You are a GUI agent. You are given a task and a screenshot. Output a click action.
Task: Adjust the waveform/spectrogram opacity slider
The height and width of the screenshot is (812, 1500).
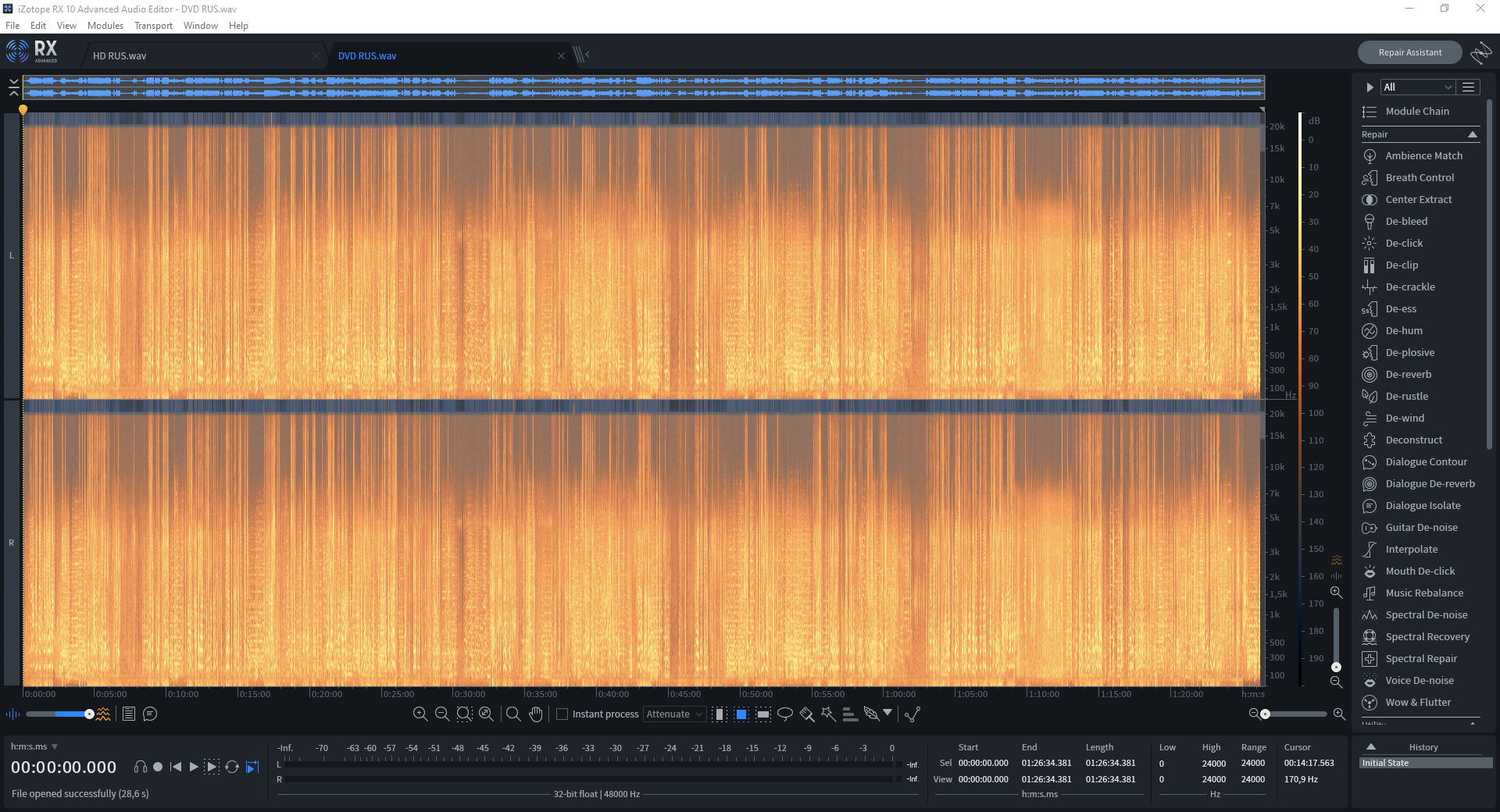pyautogui.click(x=89, y=714)
